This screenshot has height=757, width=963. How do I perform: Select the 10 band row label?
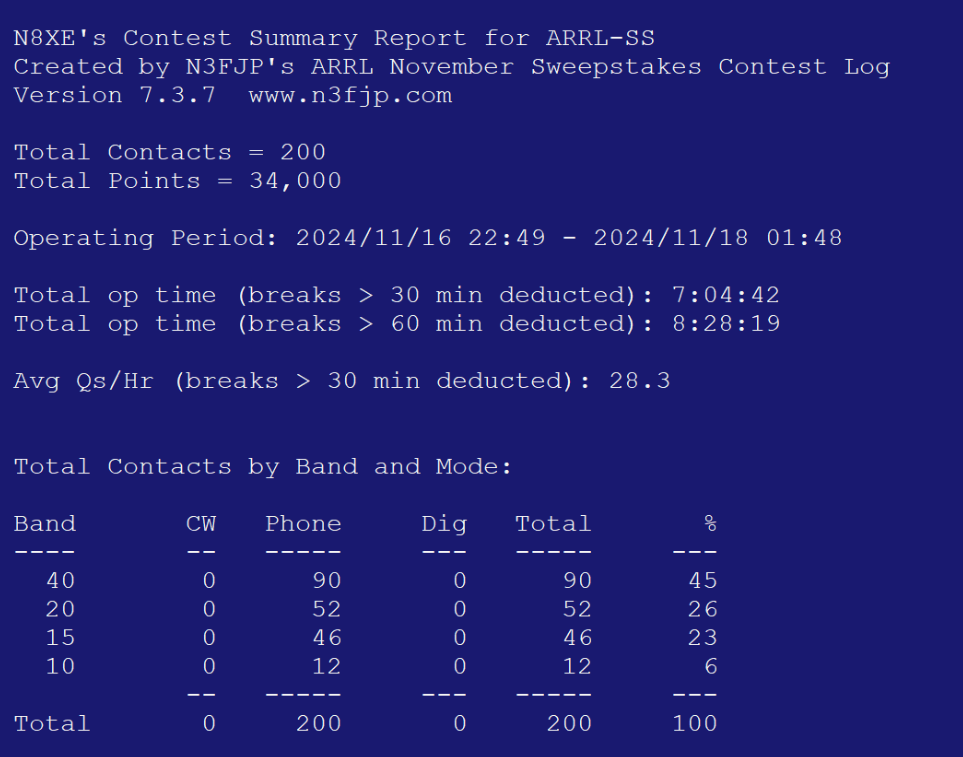60,666
